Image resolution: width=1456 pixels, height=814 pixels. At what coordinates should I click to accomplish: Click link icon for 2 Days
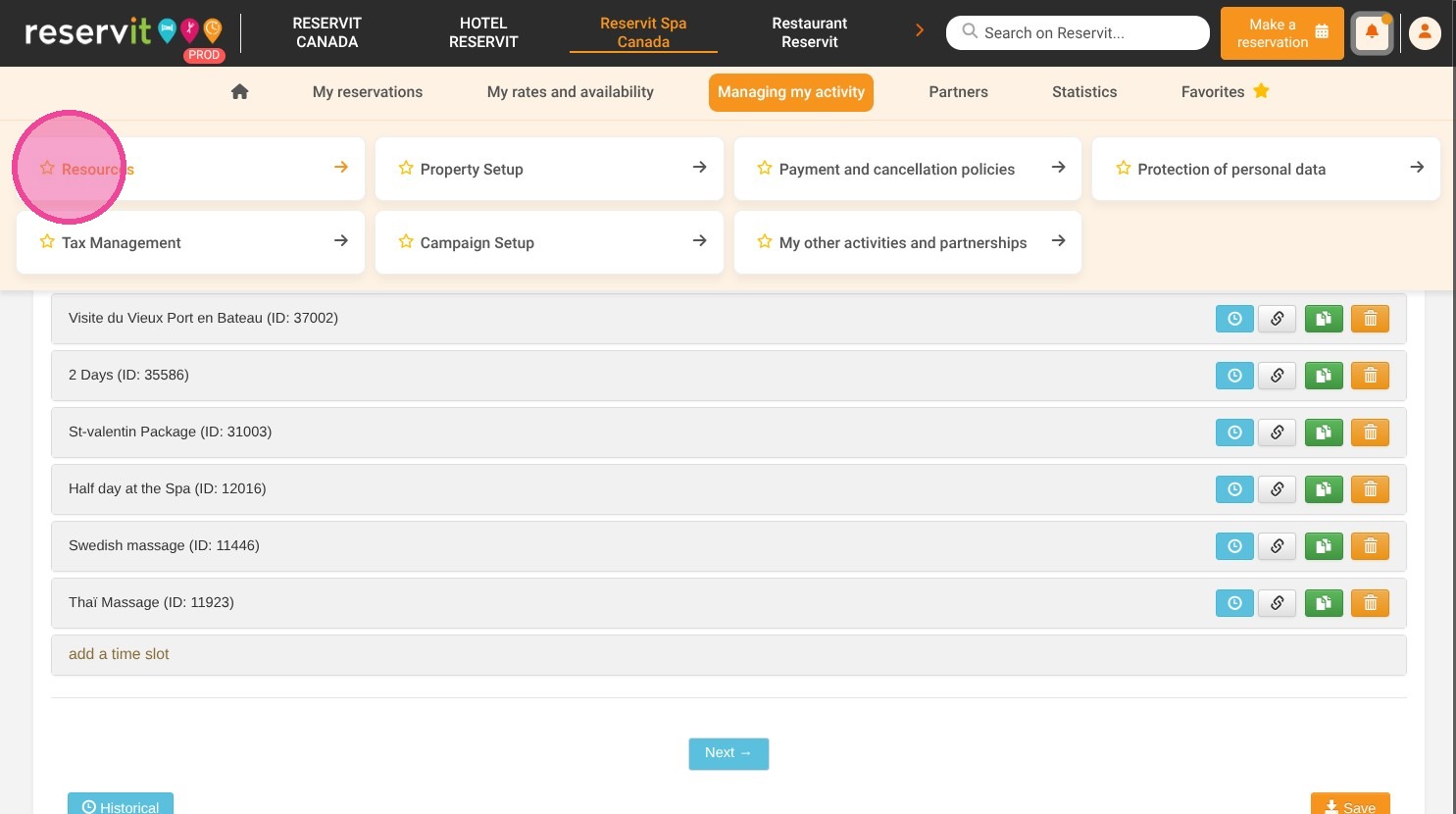pyautogui.click(x=1277, y=376)
